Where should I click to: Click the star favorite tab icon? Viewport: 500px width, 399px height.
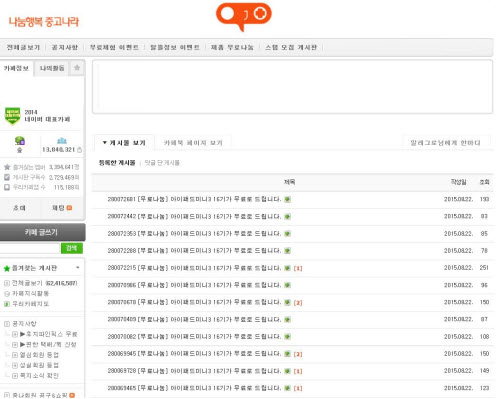coord(77,68)
